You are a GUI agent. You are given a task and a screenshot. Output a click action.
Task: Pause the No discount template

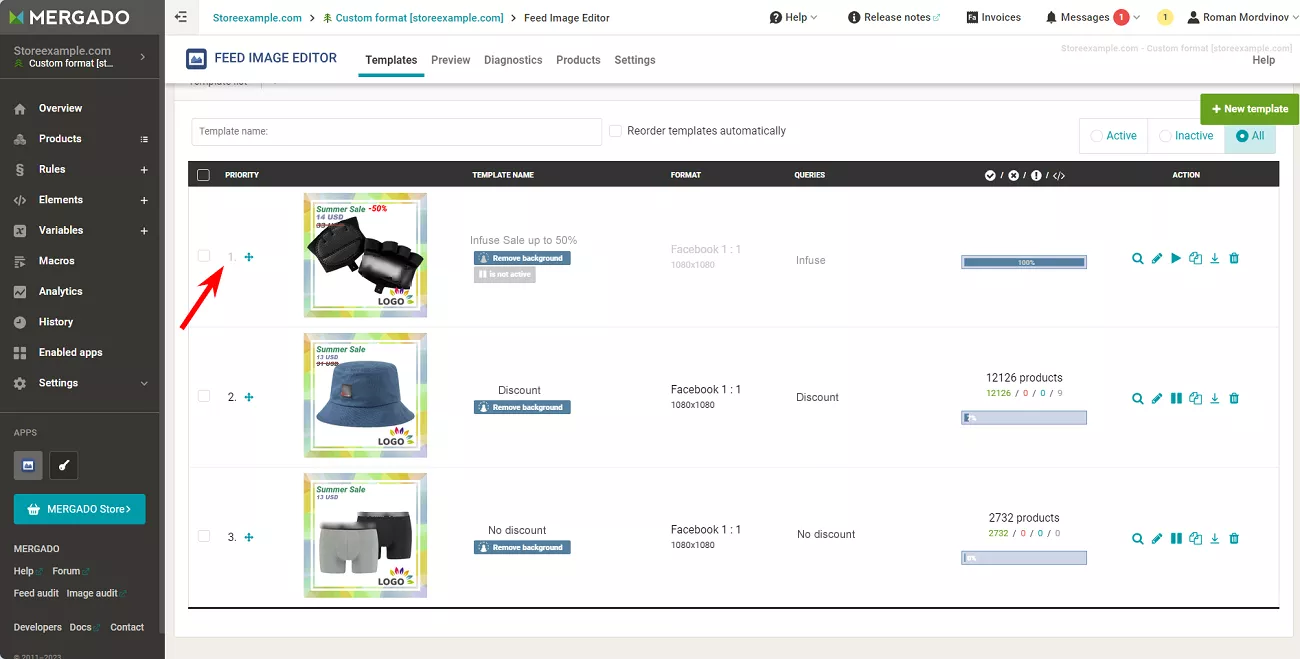(1176, 538)
